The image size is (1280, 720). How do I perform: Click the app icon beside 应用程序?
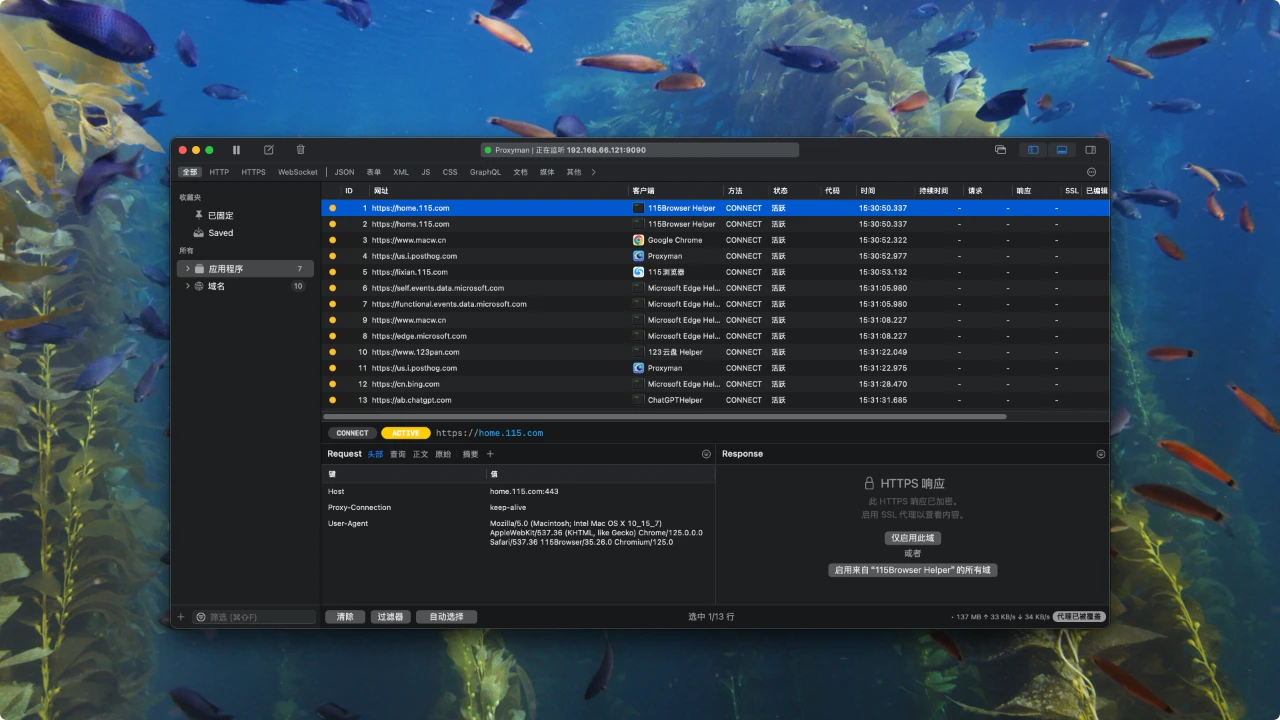(x=199, y=269)
